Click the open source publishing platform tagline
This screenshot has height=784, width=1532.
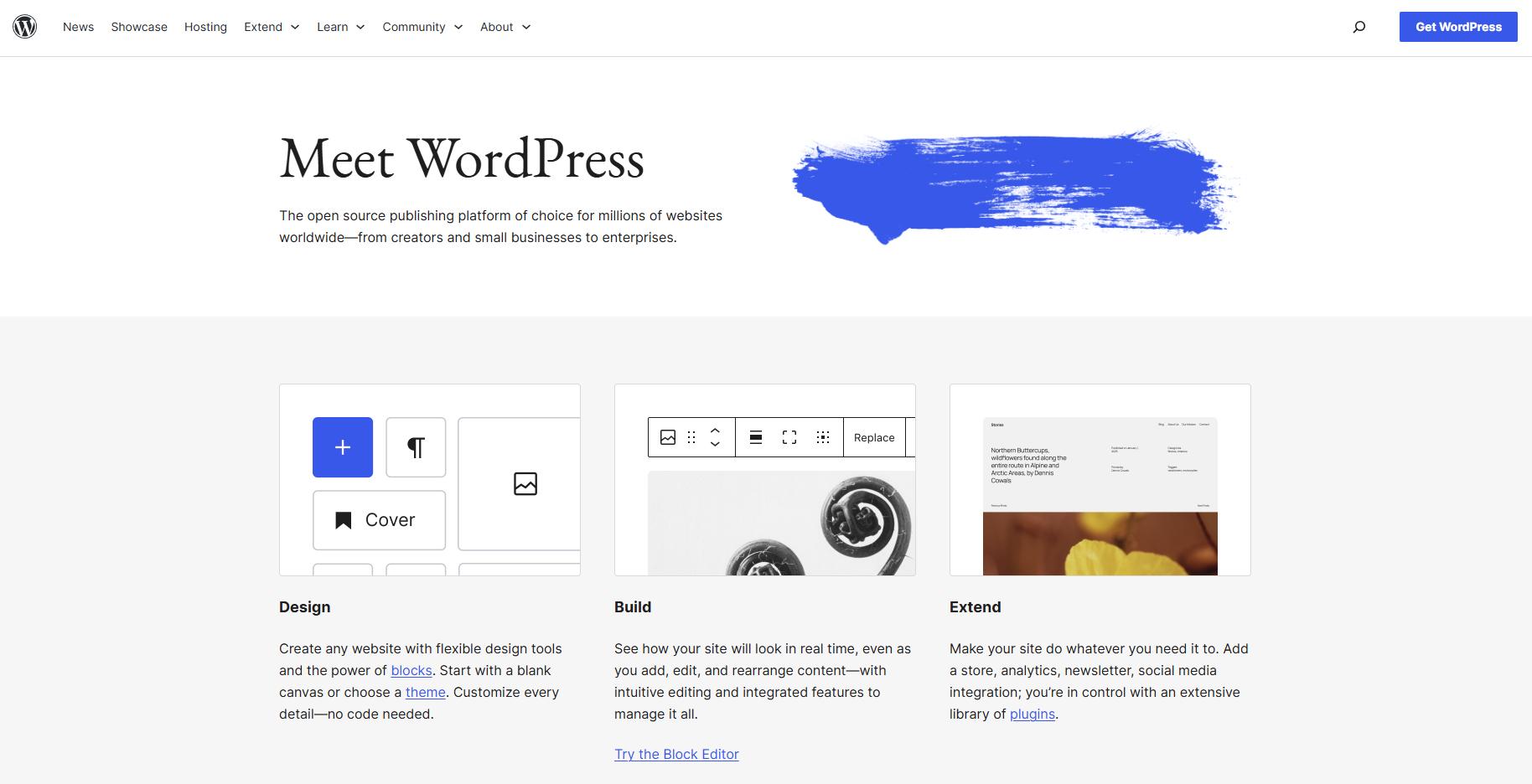[500, 226]
